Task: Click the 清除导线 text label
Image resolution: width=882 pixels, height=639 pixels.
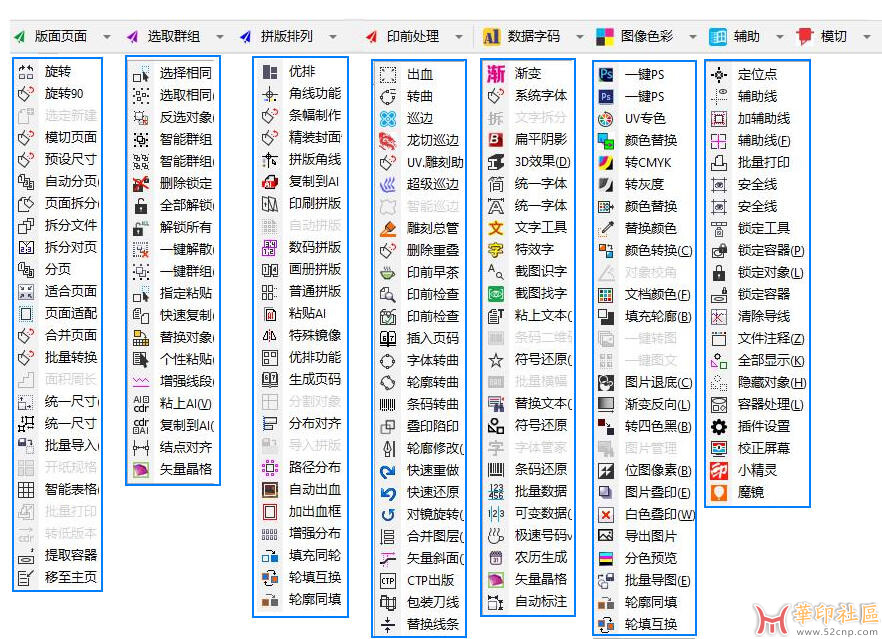Action: coord(764,316)
